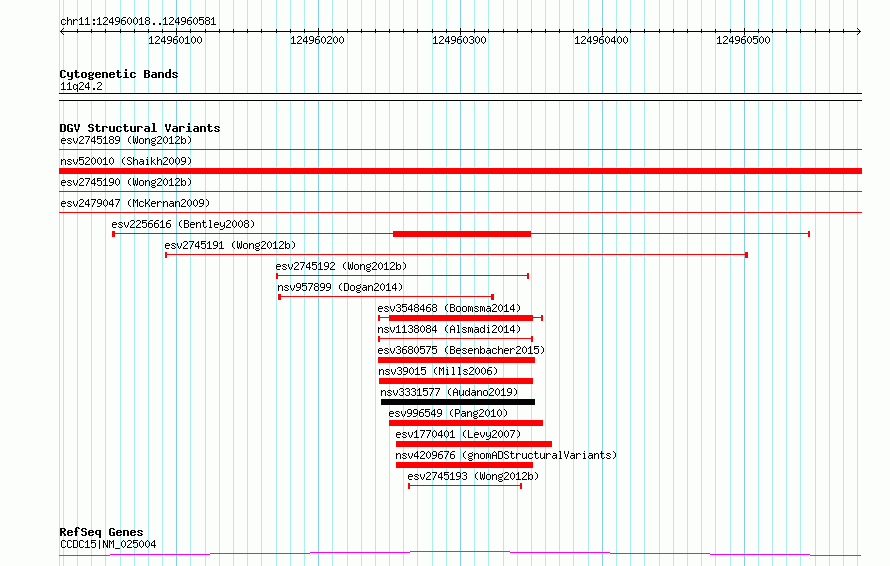Click the esv2256616 (Bentley2008) label

pyautogui.click(x=183, y=224)
